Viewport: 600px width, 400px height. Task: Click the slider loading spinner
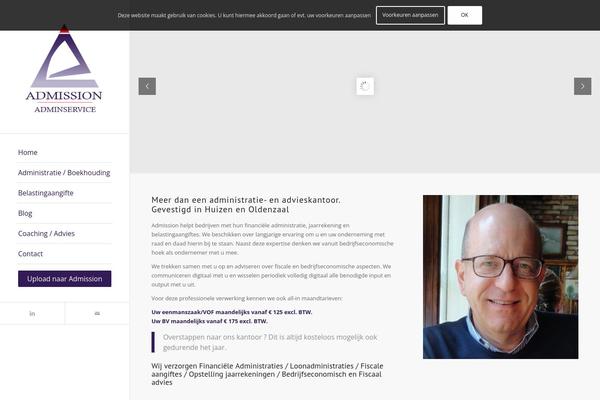tap(365, 86)
